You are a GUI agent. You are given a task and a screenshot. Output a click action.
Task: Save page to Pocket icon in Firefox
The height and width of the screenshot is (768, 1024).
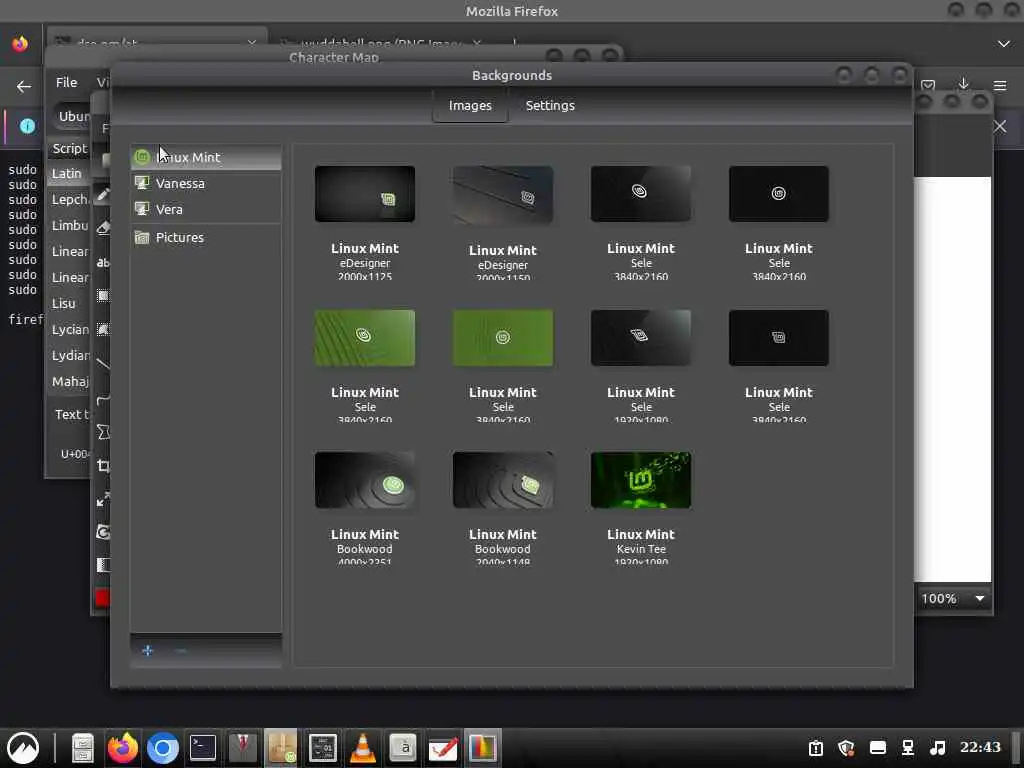point(927,85)
